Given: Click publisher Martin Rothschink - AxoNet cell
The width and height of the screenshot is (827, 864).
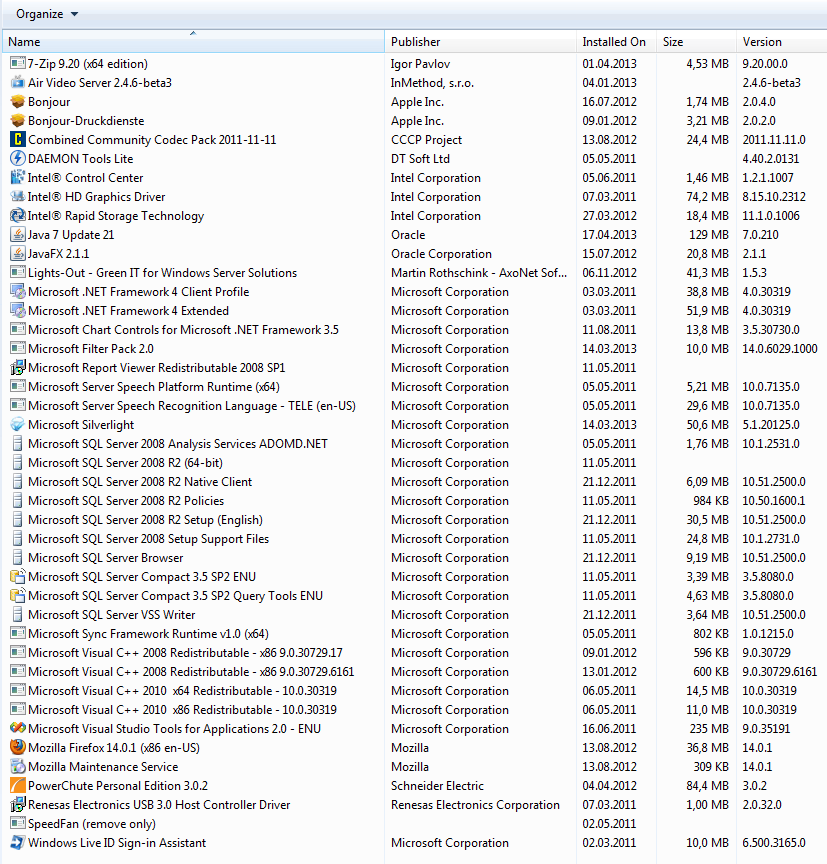Looking at the screenshot, I should click(x=479, y=273).
